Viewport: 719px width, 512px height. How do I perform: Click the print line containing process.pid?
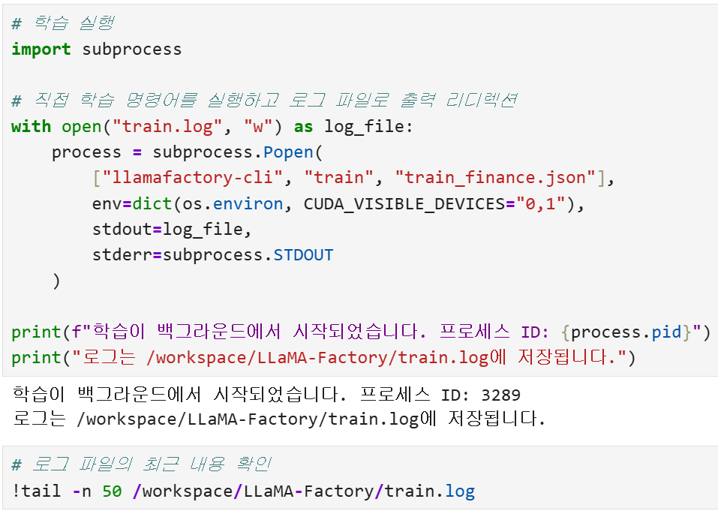[361, 331]
